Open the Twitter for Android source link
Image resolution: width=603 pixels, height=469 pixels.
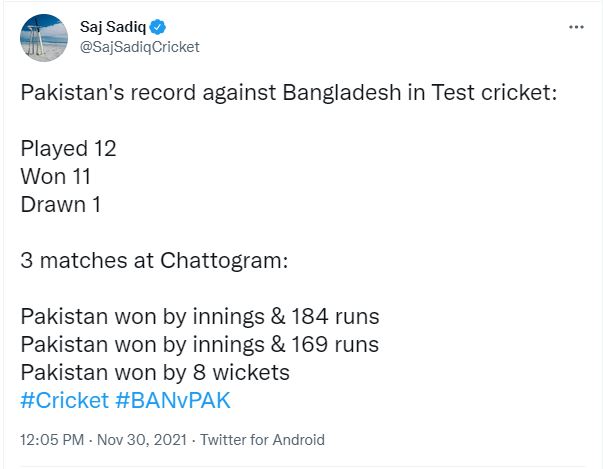[262, 439]
